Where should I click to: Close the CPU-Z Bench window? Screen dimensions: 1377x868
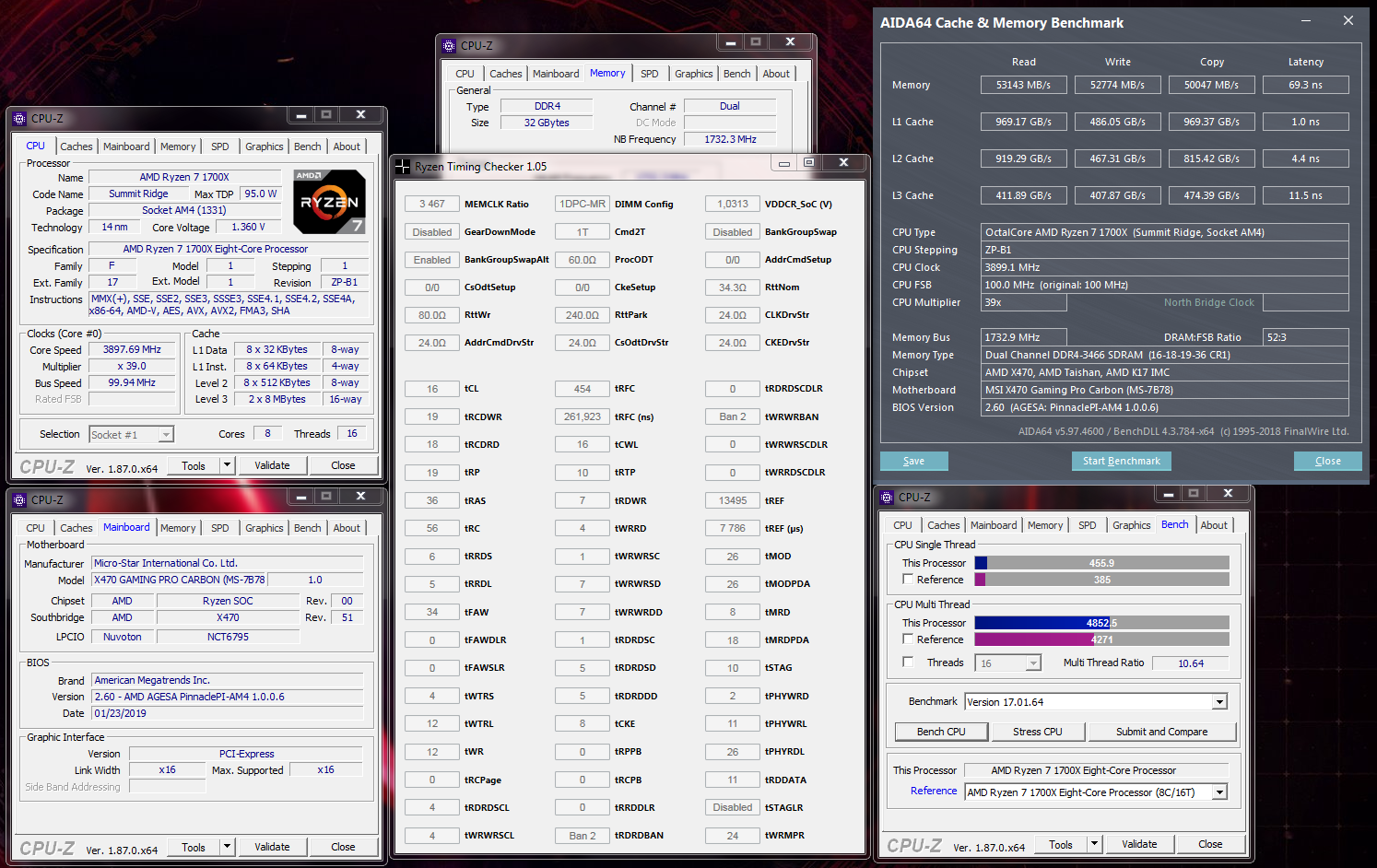[1229, 494]
